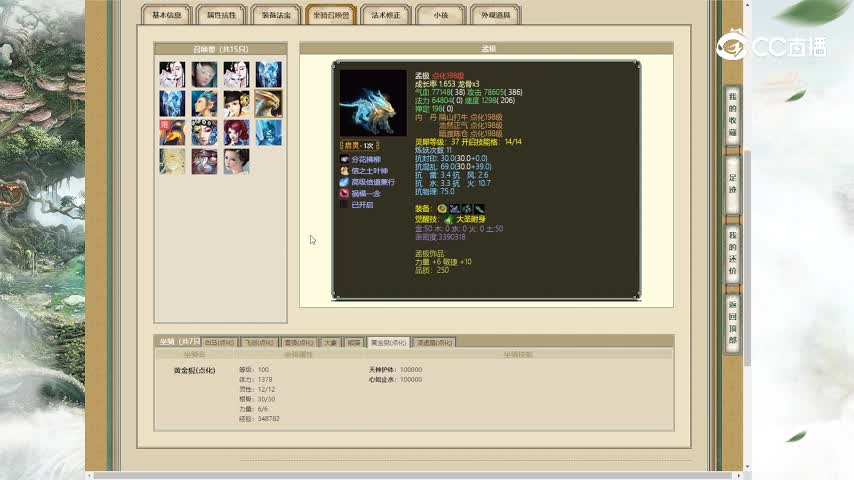Click the 大圣附身 skill name text
The image size is (854, 480).
[471, 219]
